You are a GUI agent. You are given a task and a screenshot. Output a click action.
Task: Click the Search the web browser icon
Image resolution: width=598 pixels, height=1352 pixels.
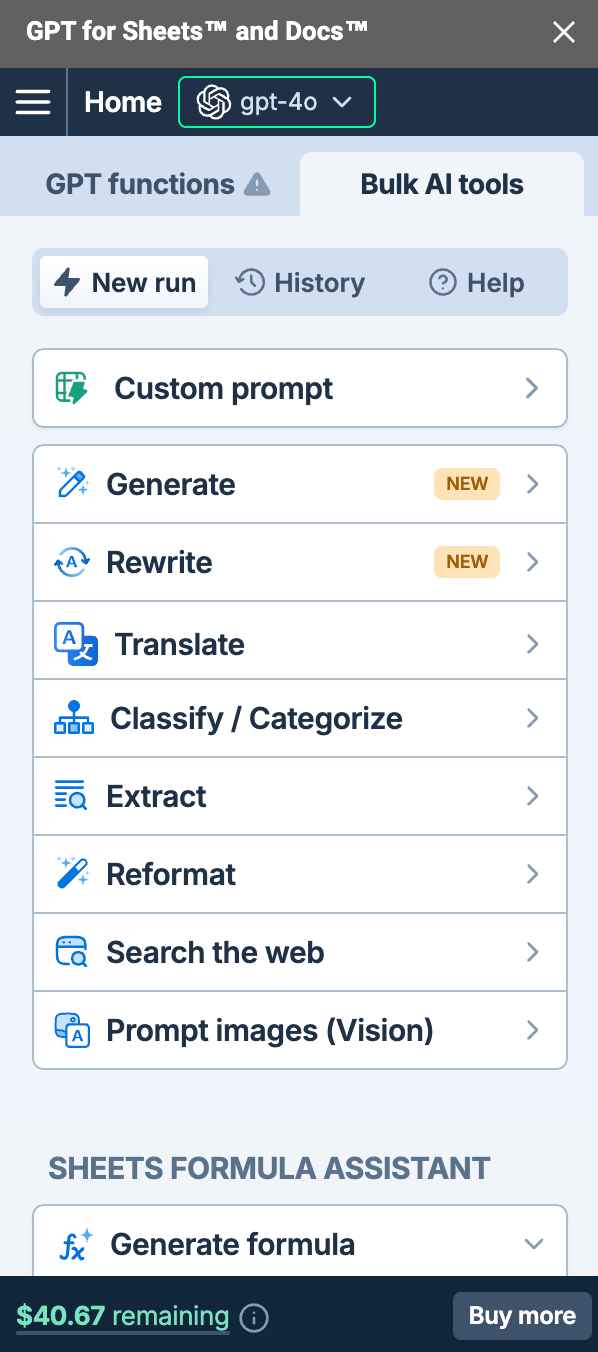72,952
